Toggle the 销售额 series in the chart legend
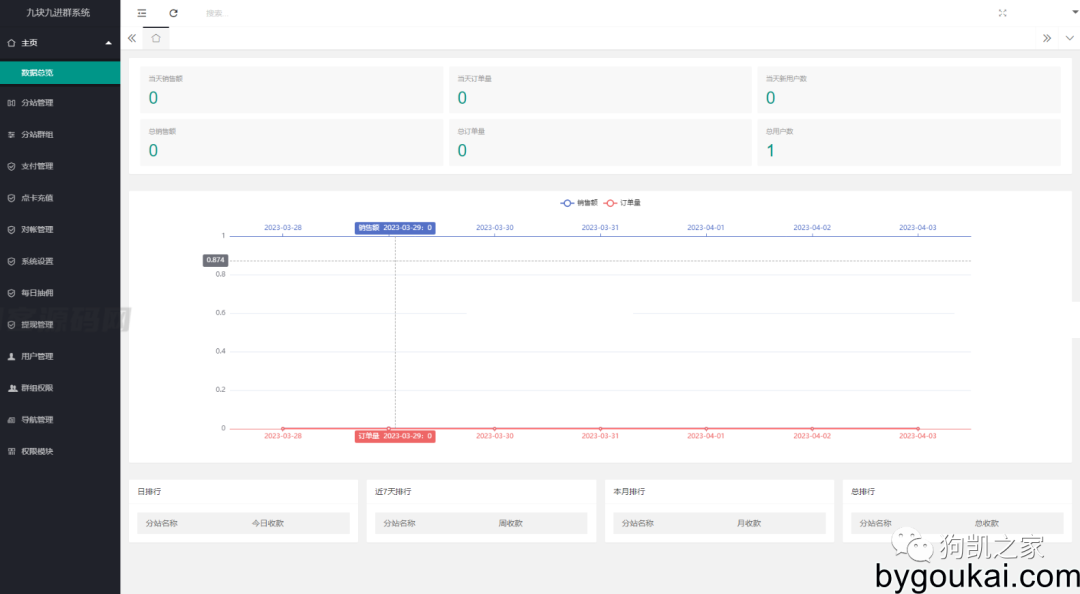 pyautogui.click(x=579, y=202)
